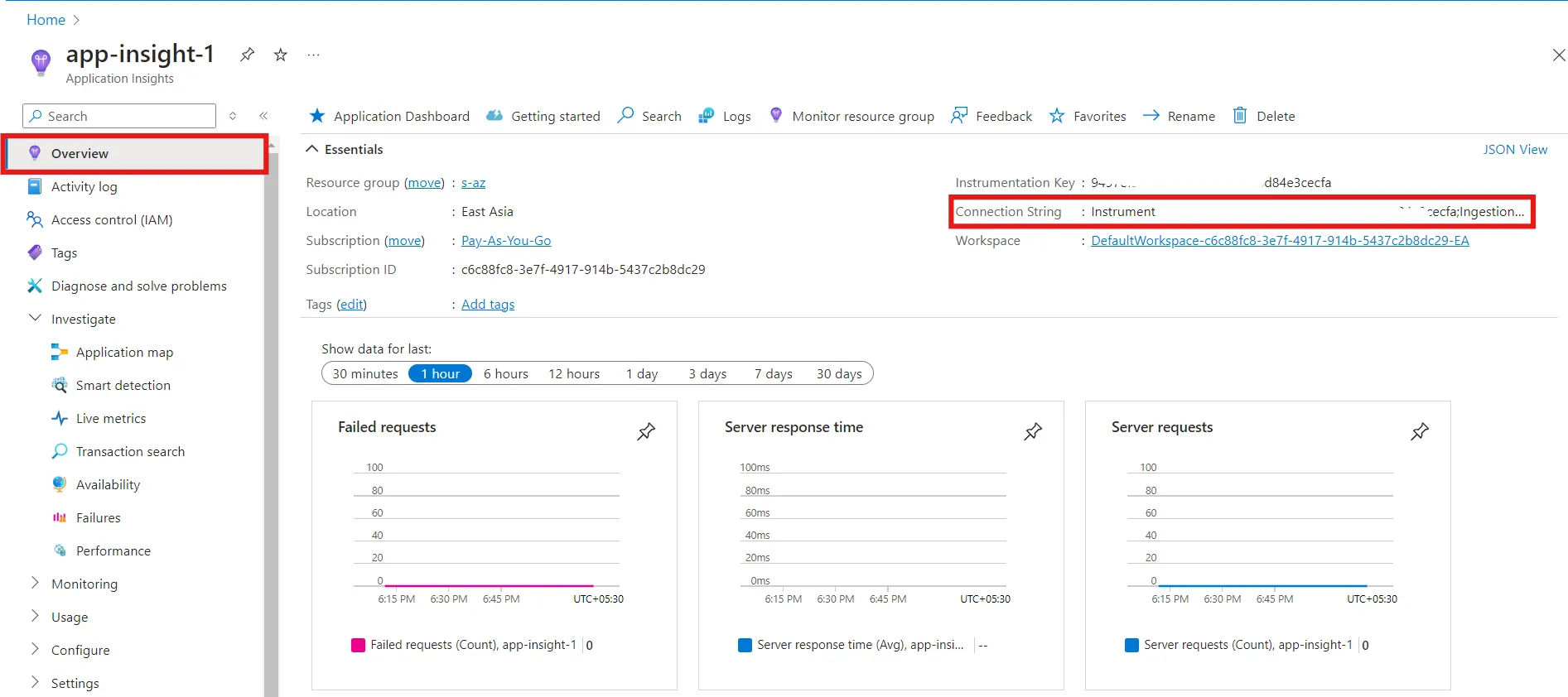Select the 1 hour time range
The width and height of the screenshot is (1568, 697).
pos(441,374)
